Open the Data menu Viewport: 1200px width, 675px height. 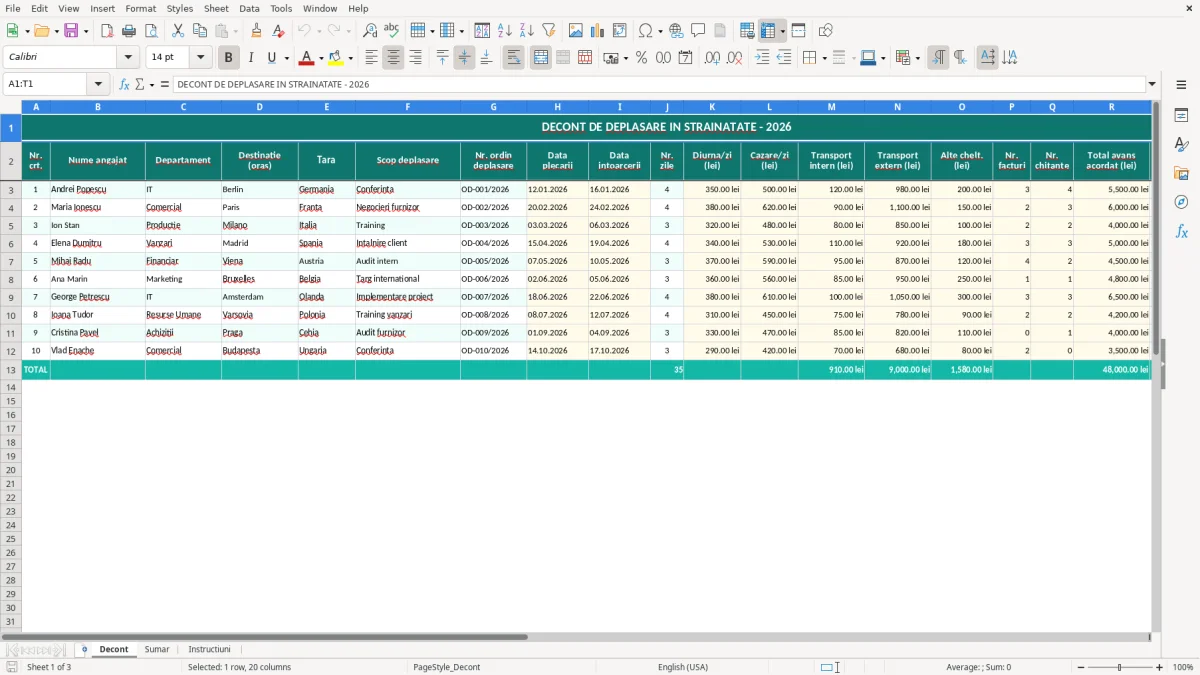(249, 8)
